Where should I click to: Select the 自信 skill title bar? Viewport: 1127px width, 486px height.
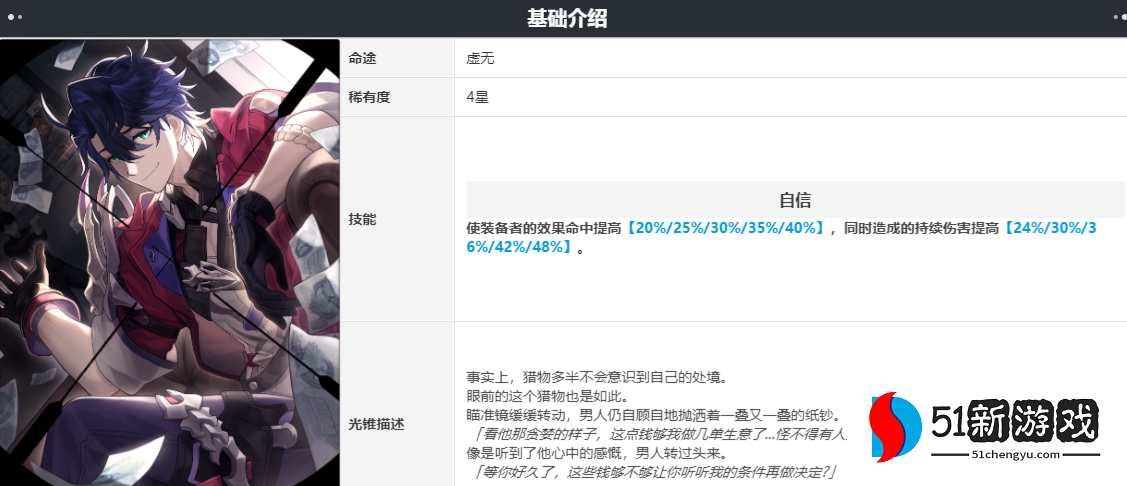pyautogui.click(x=795, y=199)
